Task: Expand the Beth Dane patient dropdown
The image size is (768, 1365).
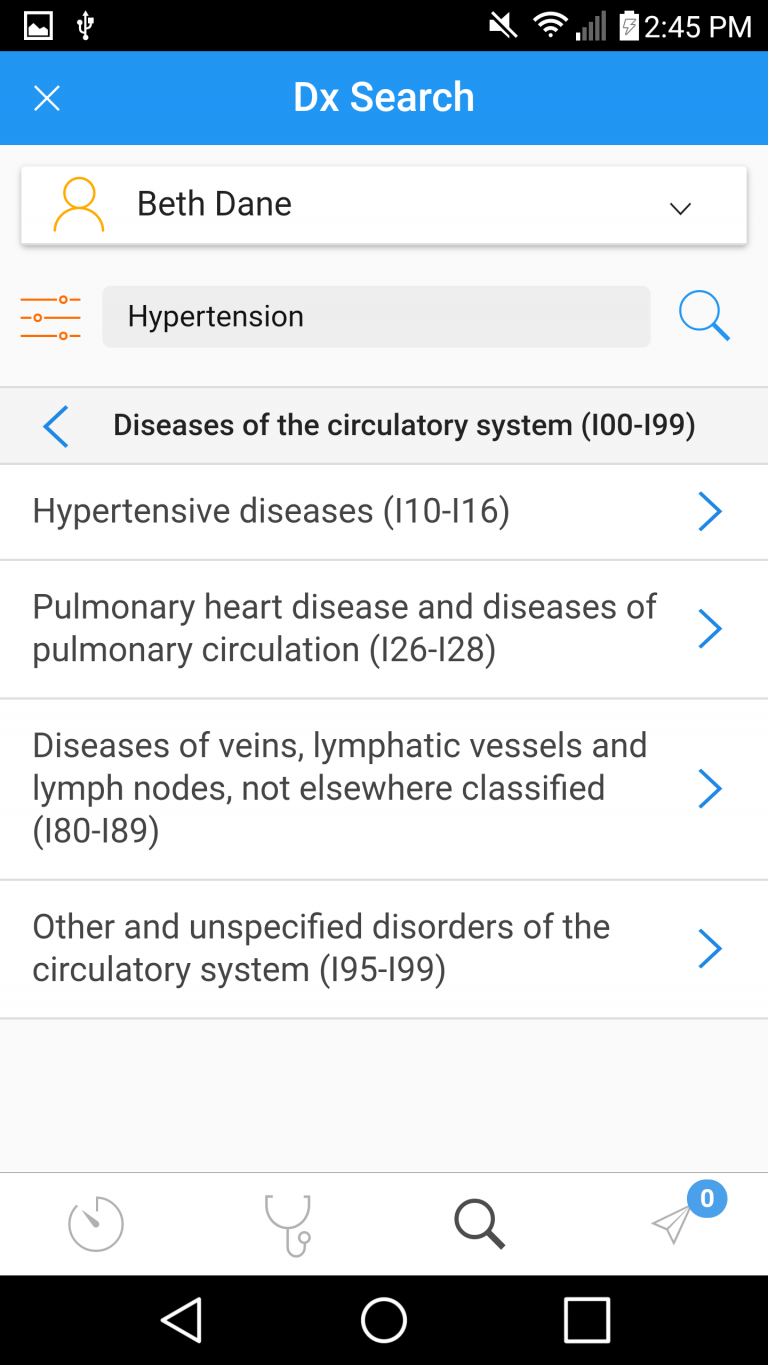Action: (x=680, y=207)
